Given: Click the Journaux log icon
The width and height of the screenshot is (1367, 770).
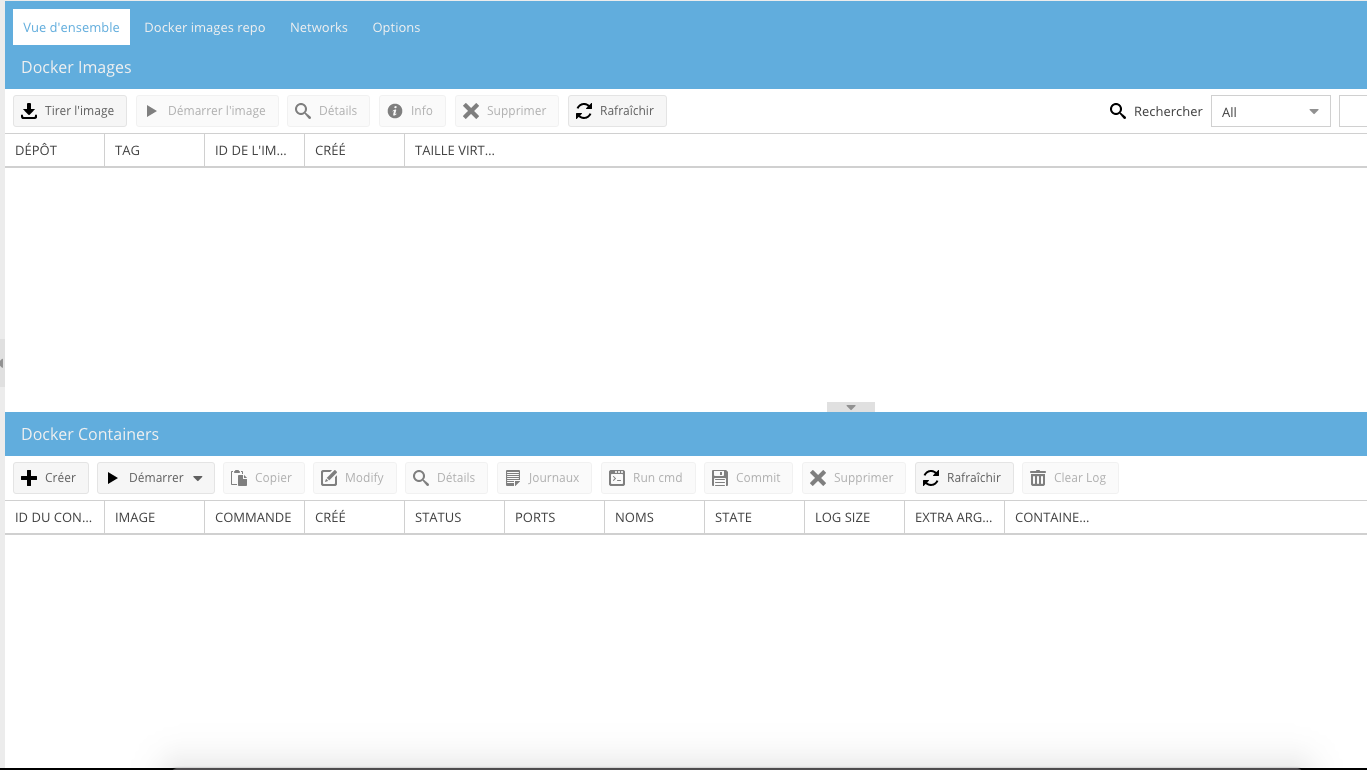Looking at the screenshot, I should pos(513,478).
